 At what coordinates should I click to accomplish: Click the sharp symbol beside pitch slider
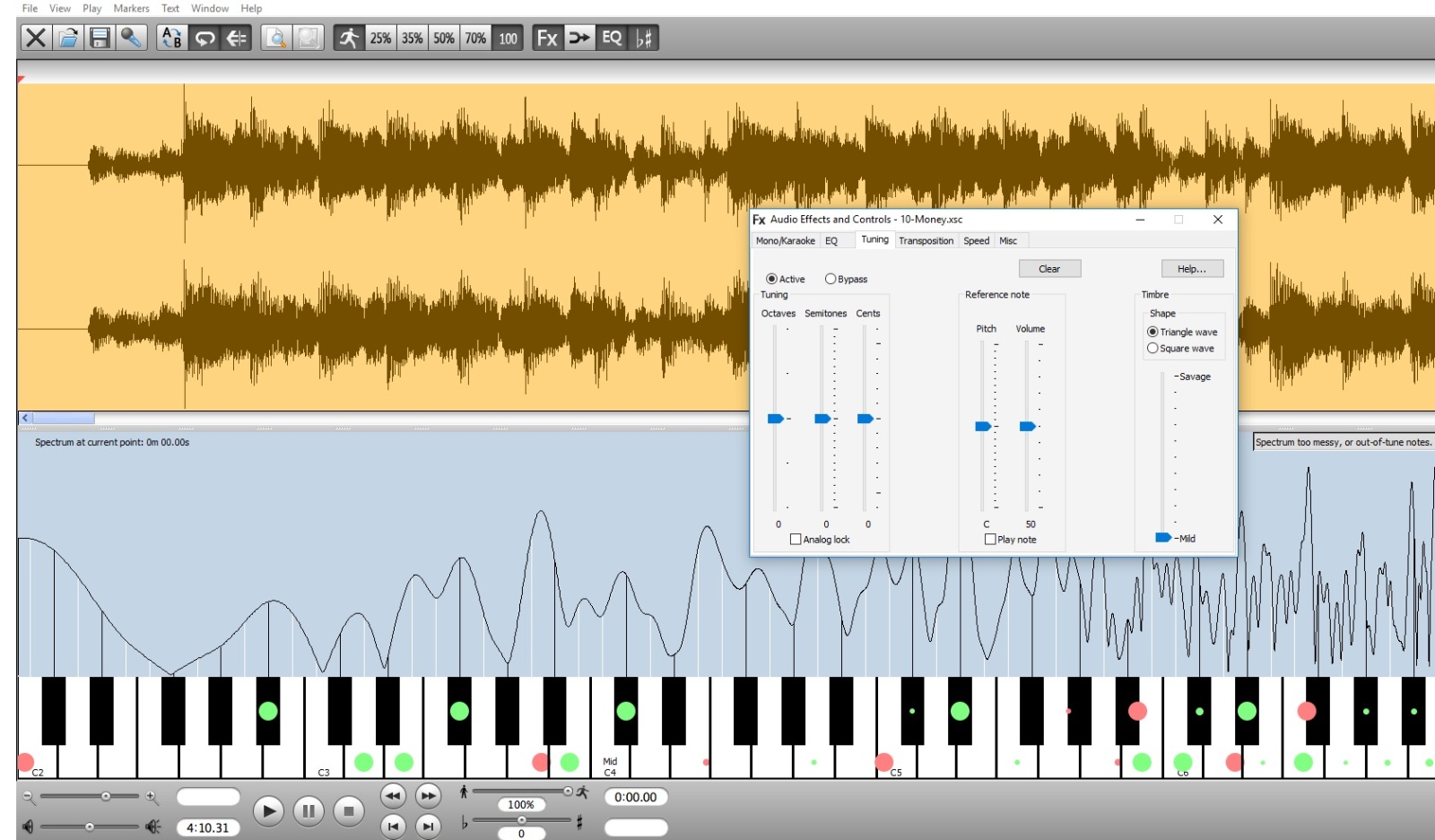pyautogui.click(x=579, y=822)
